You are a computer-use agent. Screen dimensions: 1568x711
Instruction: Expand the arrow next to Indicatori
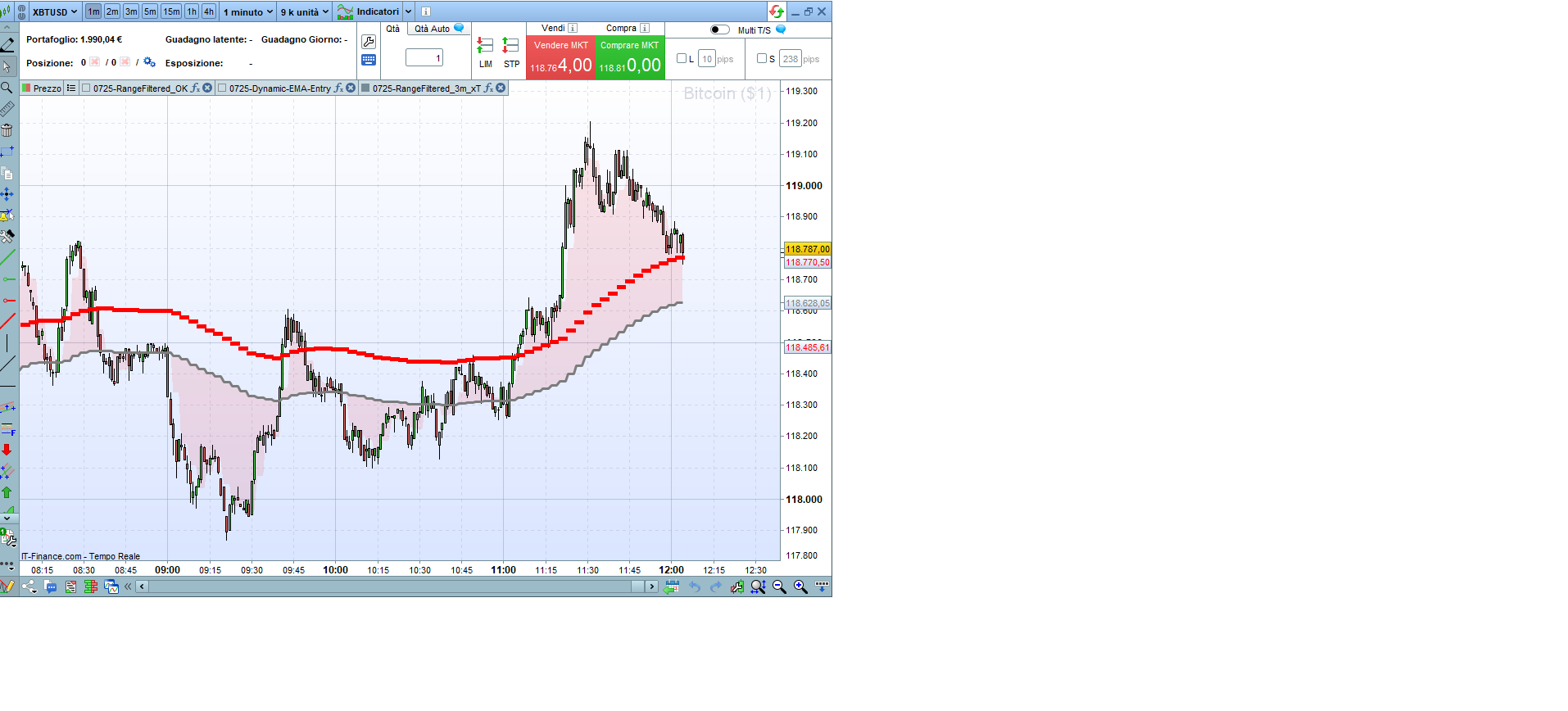pos(408,11)
